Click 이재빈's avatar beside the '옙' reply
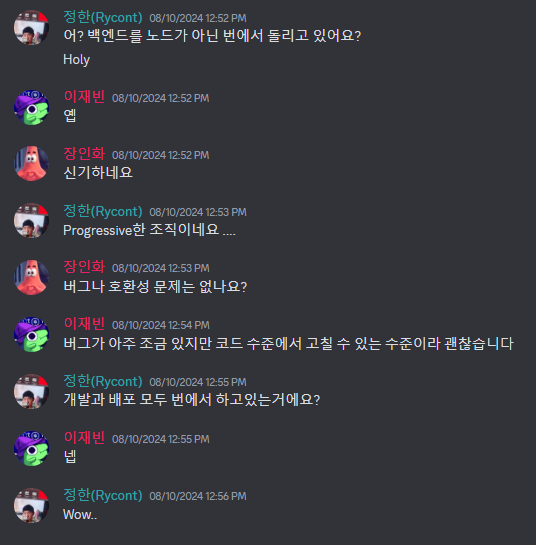 coord(31,107)
